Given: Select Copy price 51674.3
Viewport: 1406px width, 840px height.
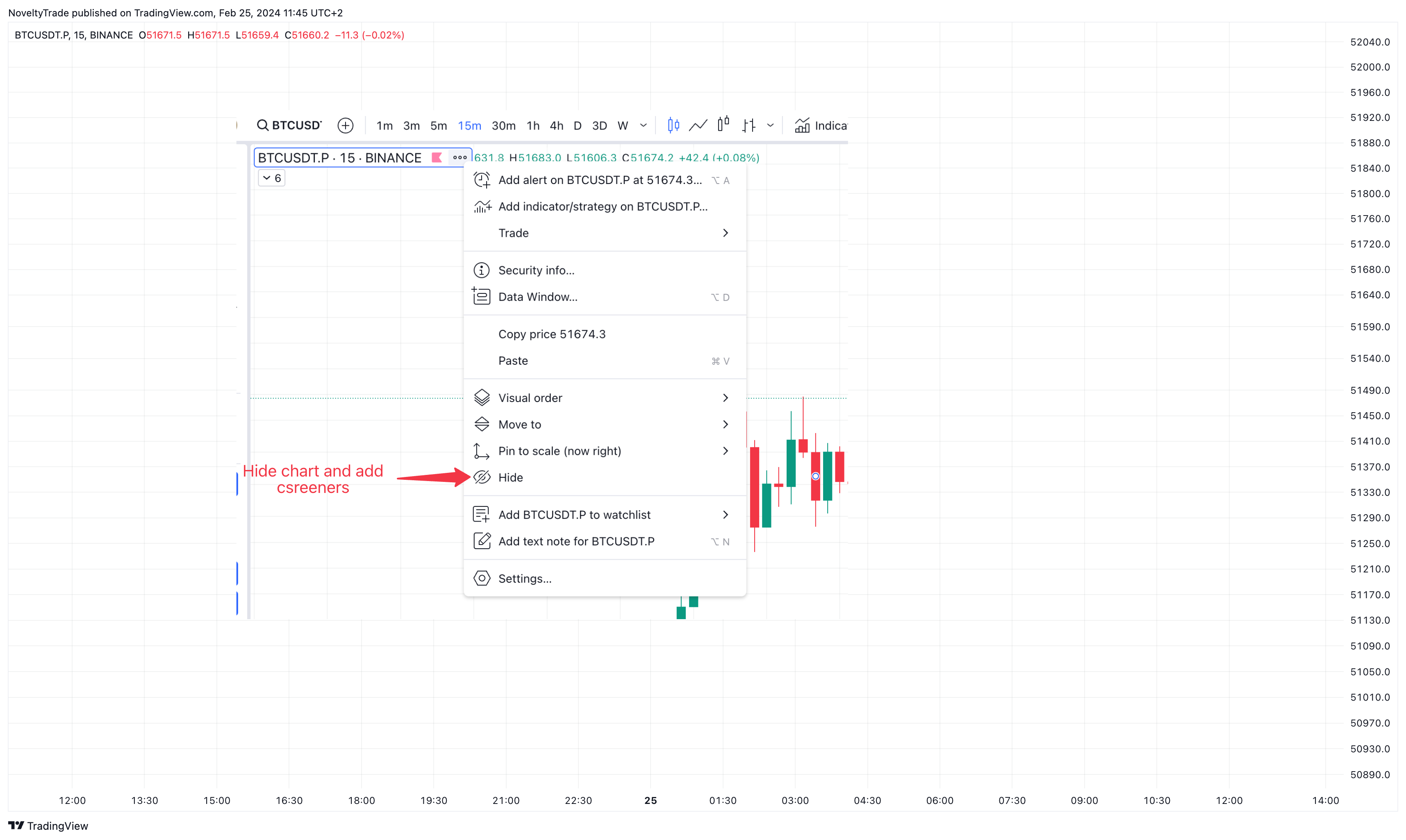Looking at the screenshot, I should click(x=605, y=334).
